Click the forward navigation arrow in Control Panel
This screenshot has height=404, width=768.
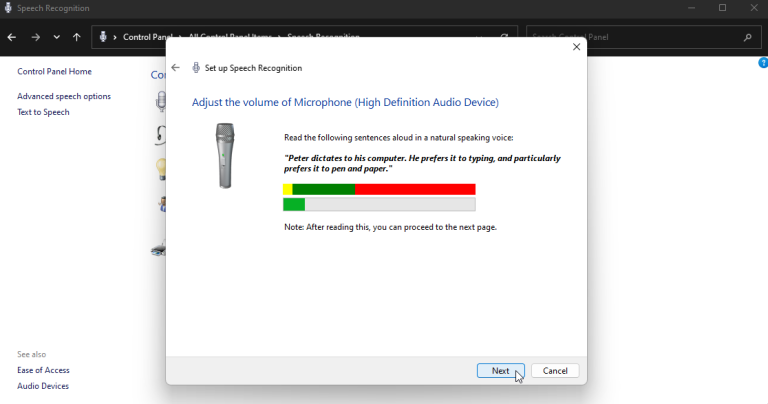click(x=35, y=37)
